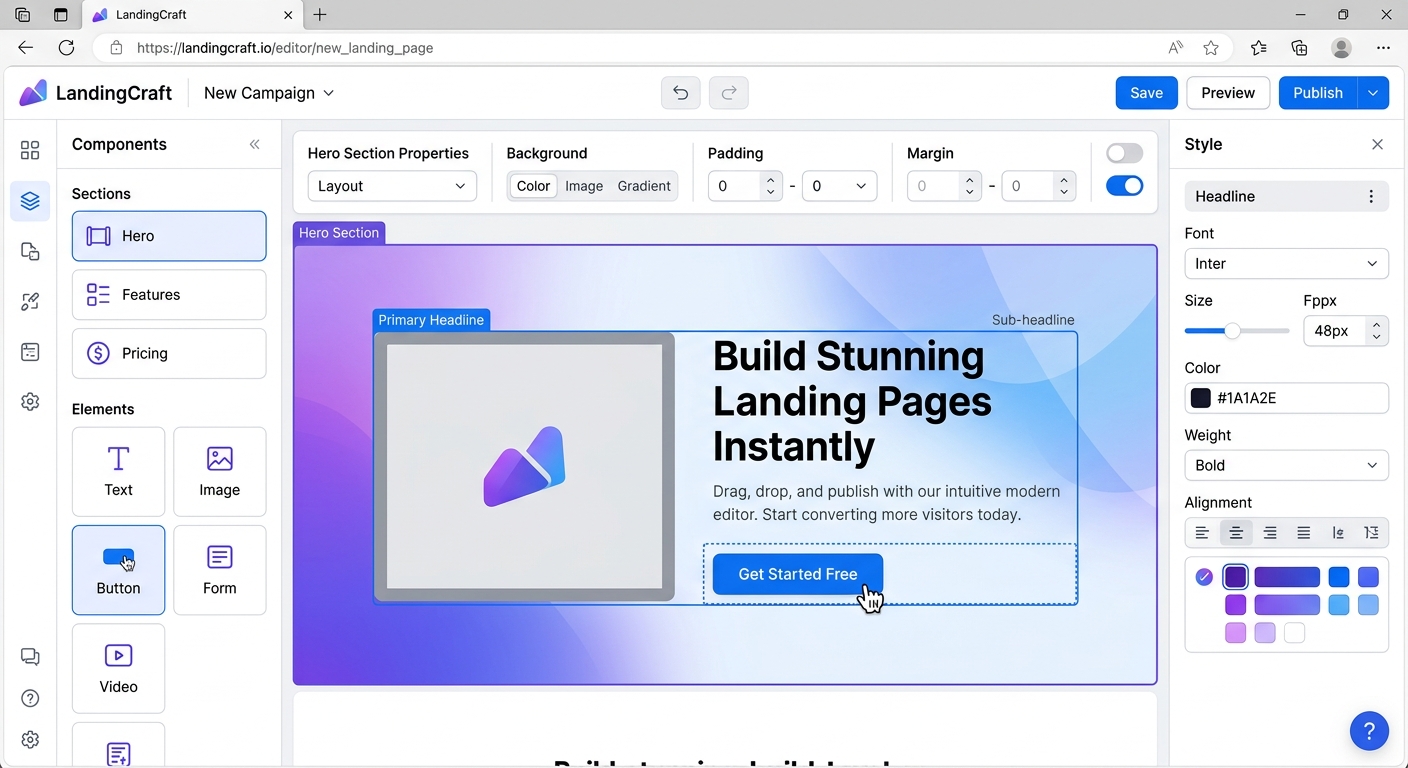Image resolution: width=1408 pixels, height=768 pixels.
Task: Select the Text element tile
Action: coord(118,472)
